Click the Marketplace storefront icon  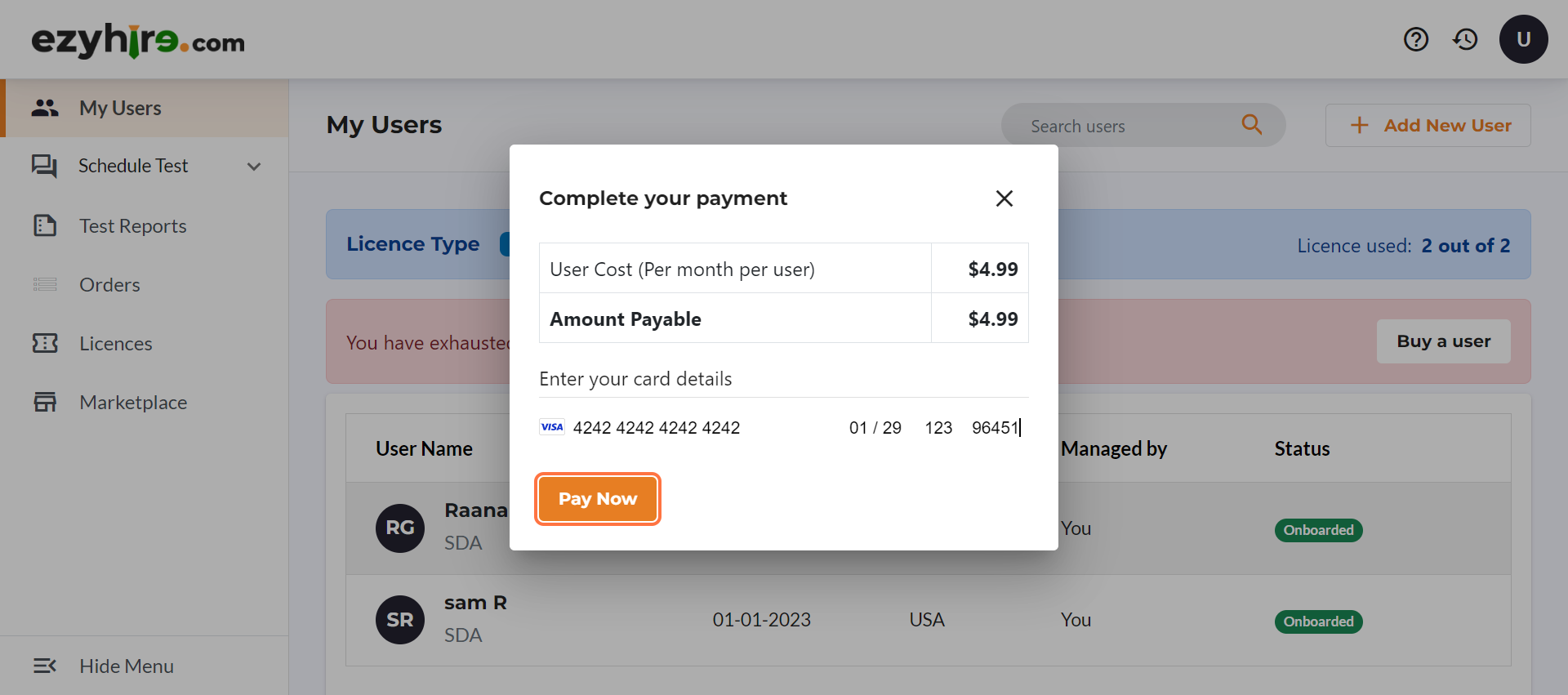tap(45, 402)
